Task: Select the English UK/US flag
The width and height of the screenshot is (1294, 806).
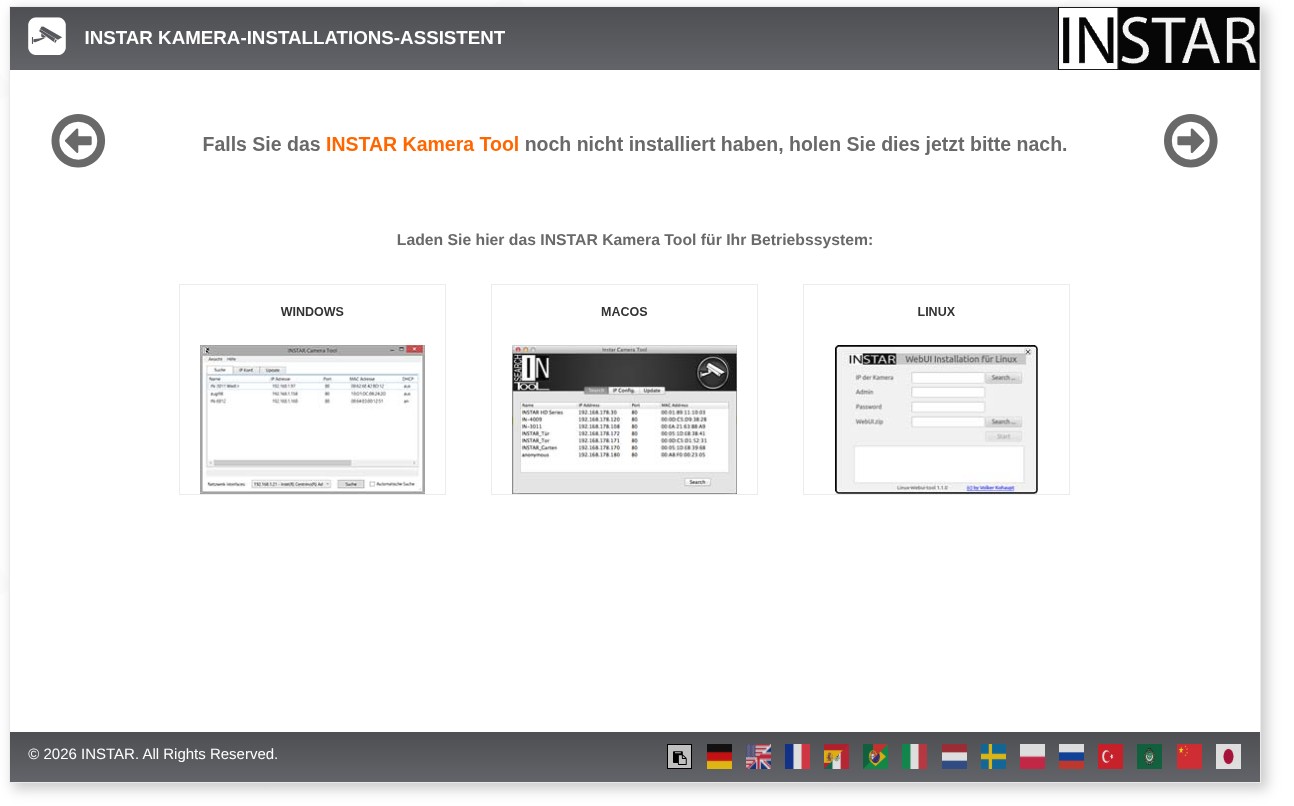Action: (758, 757)
